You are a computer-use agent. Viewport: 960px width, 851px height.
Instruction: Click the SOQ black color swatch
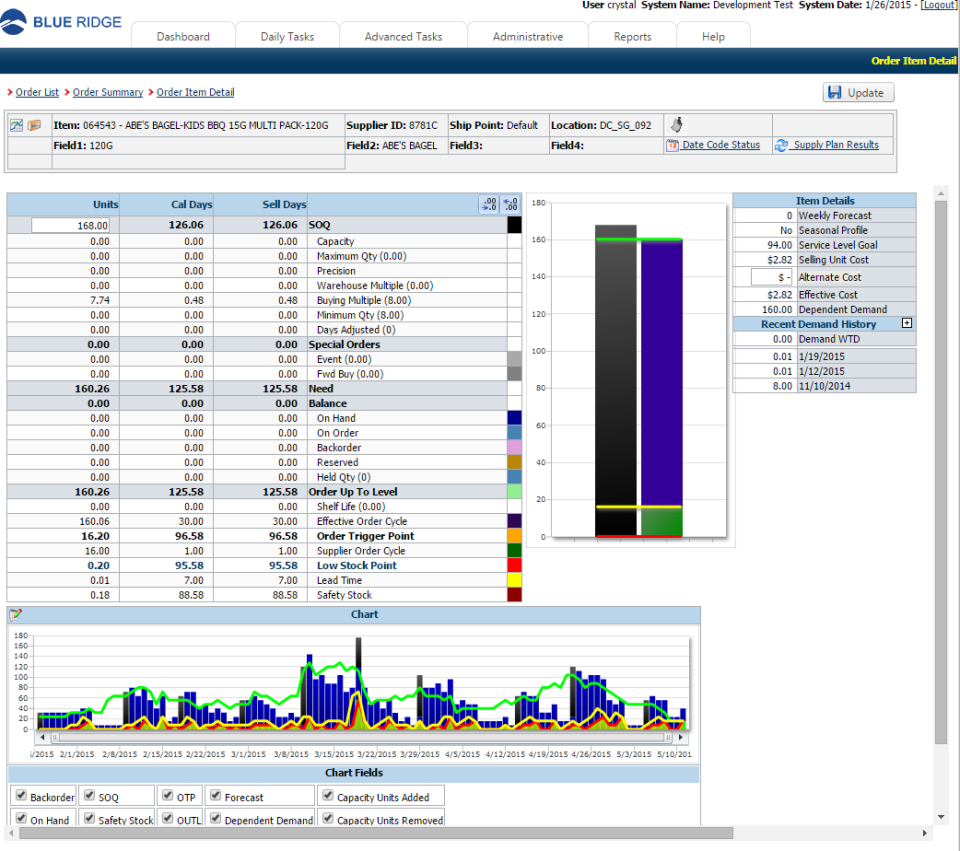[514, 224]
